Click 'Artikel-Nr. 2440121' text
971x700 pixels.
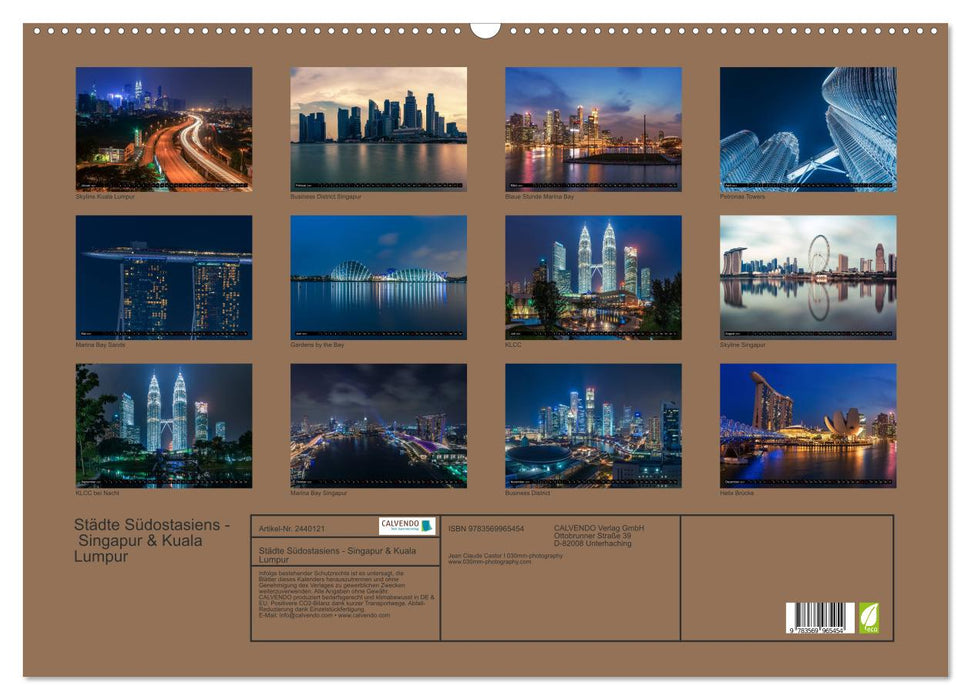[292, 528]
